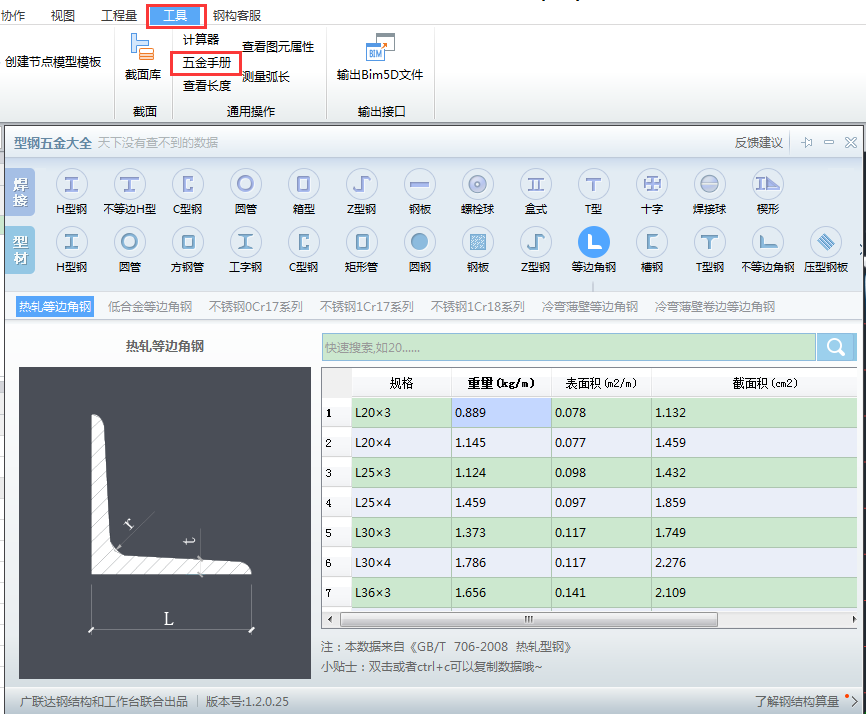Select the T型钢 profile icon
Image resolution: width=866 pixels, height=714 pixels.
[x=709, y=242]
